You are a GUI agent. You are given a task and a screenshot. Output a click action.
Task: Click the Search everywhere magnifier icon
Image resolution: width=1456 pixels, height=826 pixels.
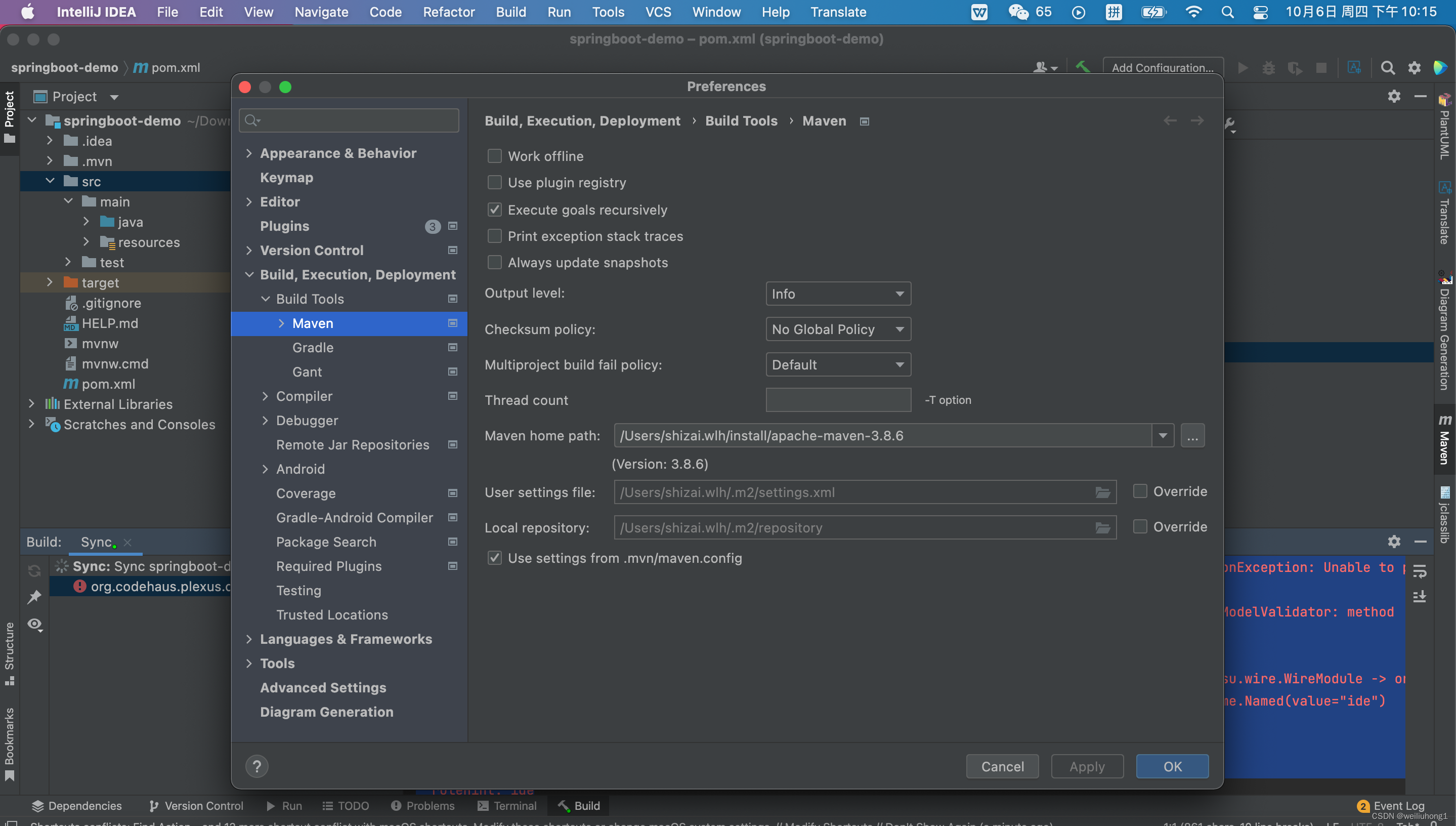1387,67
